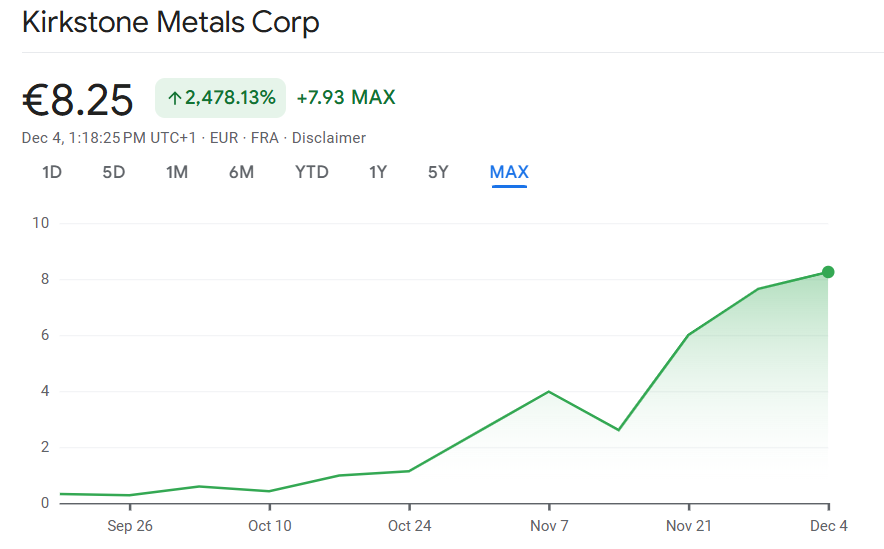
Task: Show the 1M chart view
Action: (177, 172)
